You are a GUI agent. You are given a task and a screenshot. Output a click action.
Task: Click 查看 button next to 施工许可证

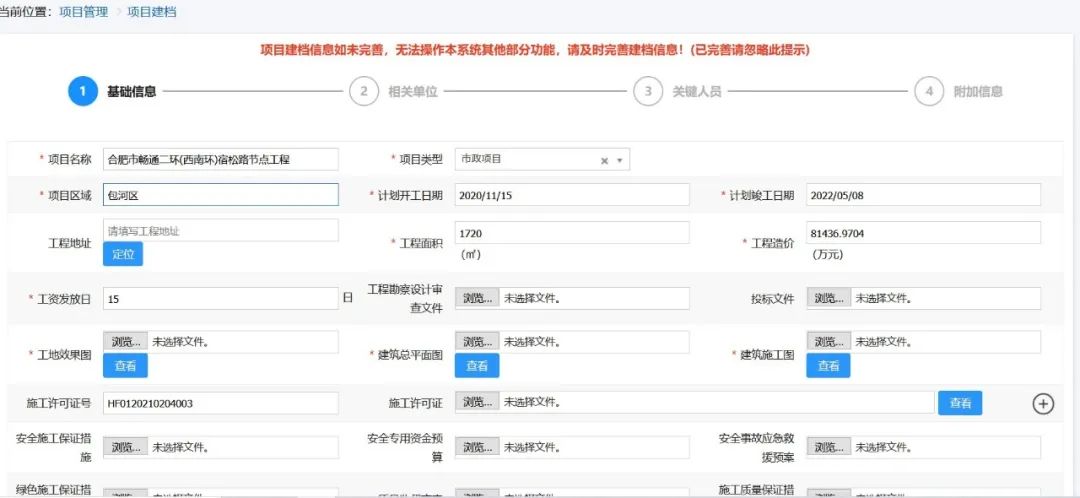(960, 403)
